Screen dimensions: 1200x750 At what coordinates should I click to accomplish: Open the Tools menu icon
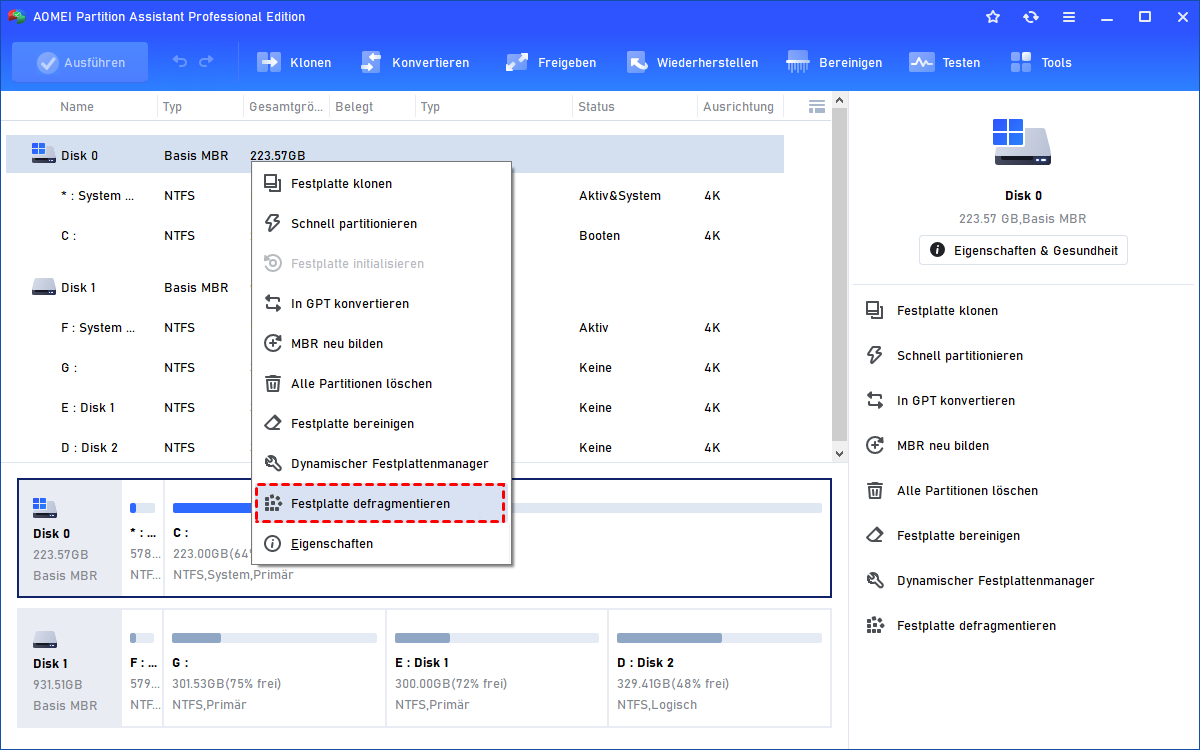tap(1021, 62)
